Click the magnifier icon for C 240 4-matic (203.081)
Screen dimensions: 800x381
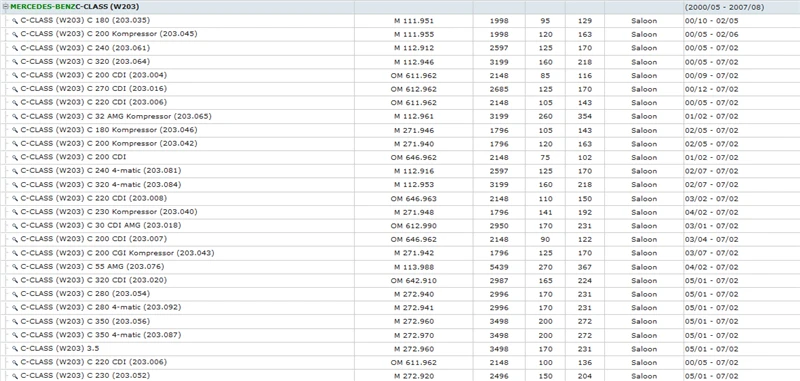click(x=15, y=171)
